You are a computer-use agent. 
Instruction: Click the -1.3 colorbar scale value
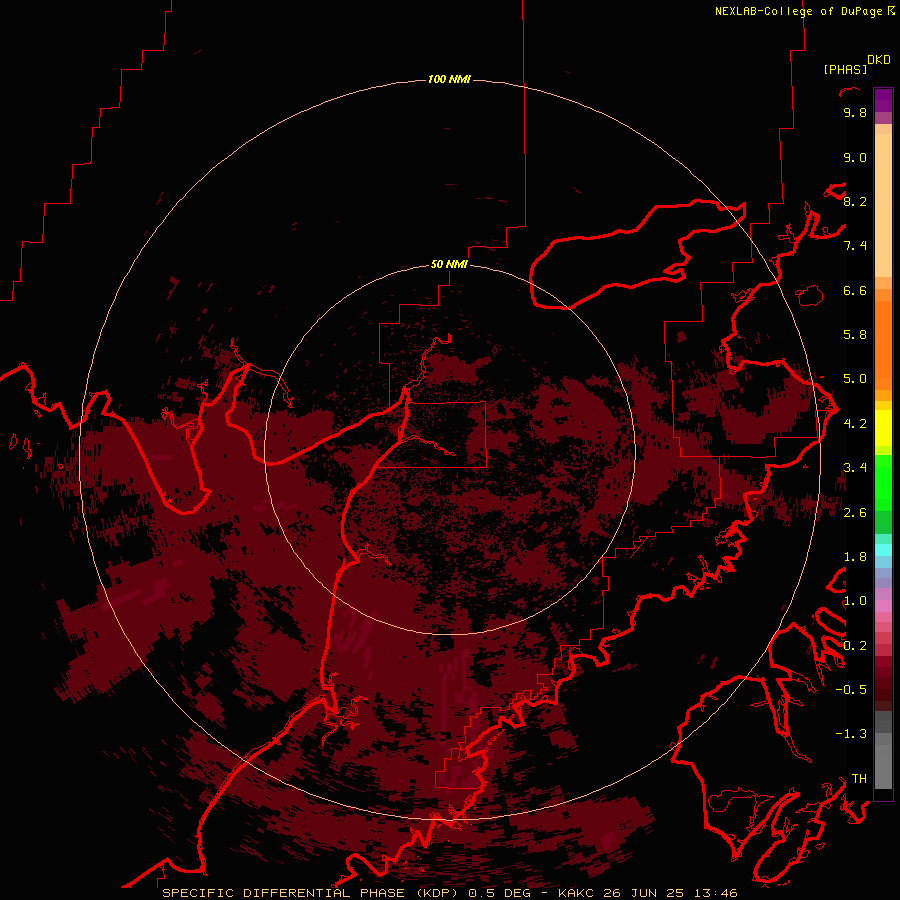pos(851,734)
